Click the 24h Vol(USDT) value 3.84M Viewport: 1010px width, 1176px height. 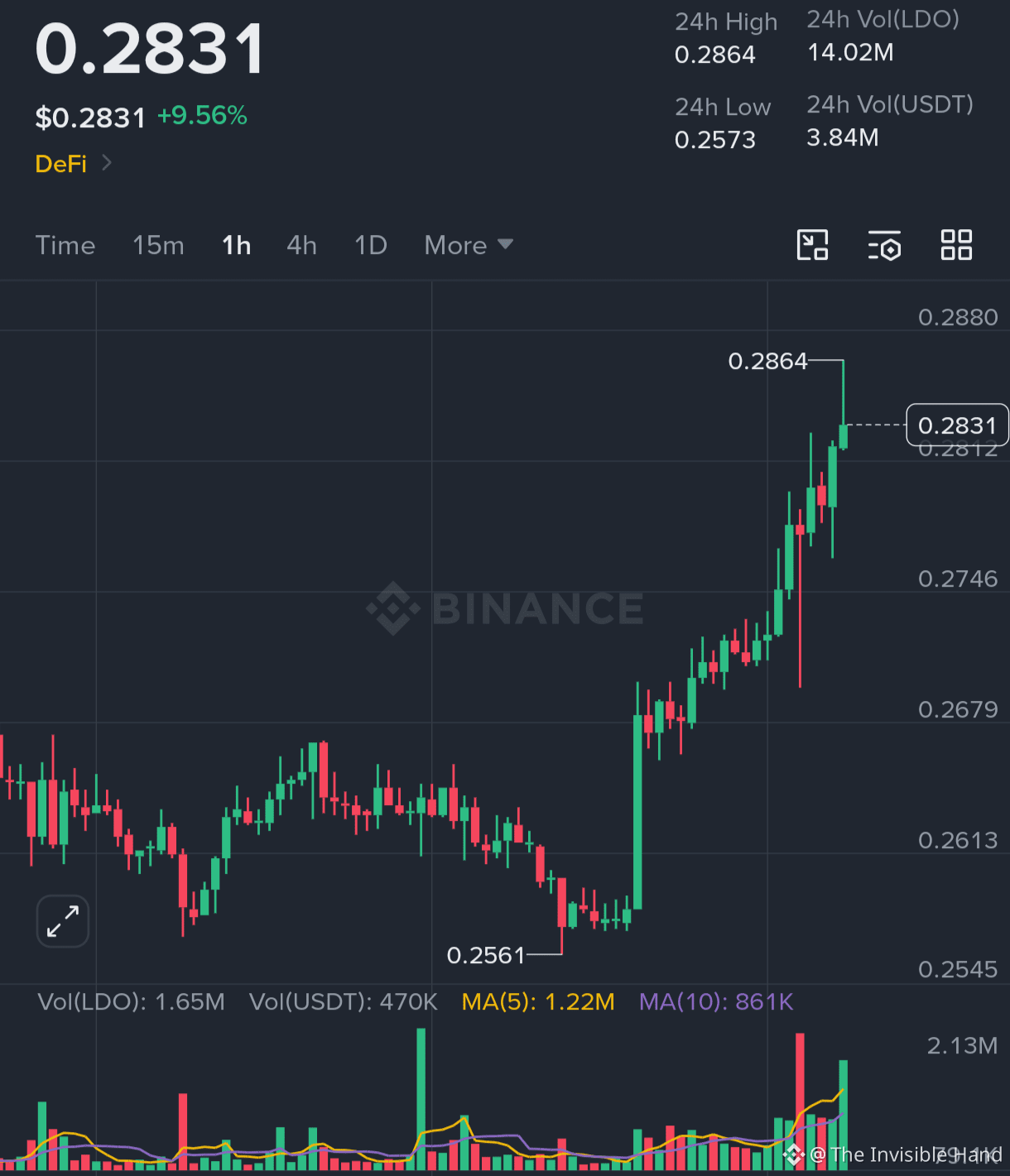(x=843, y=137)
